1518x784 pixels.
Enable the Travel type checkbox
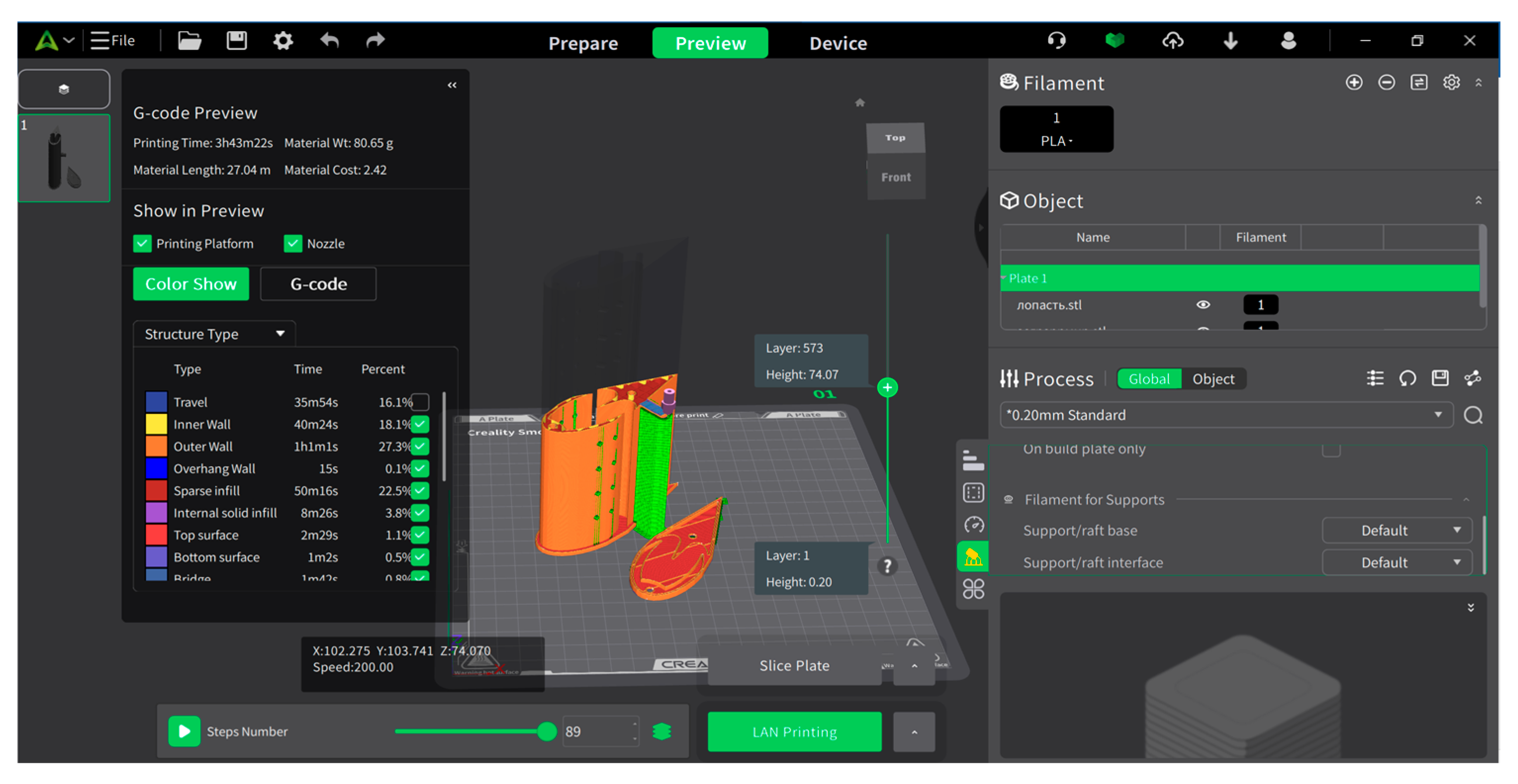[x=420, y=402]
